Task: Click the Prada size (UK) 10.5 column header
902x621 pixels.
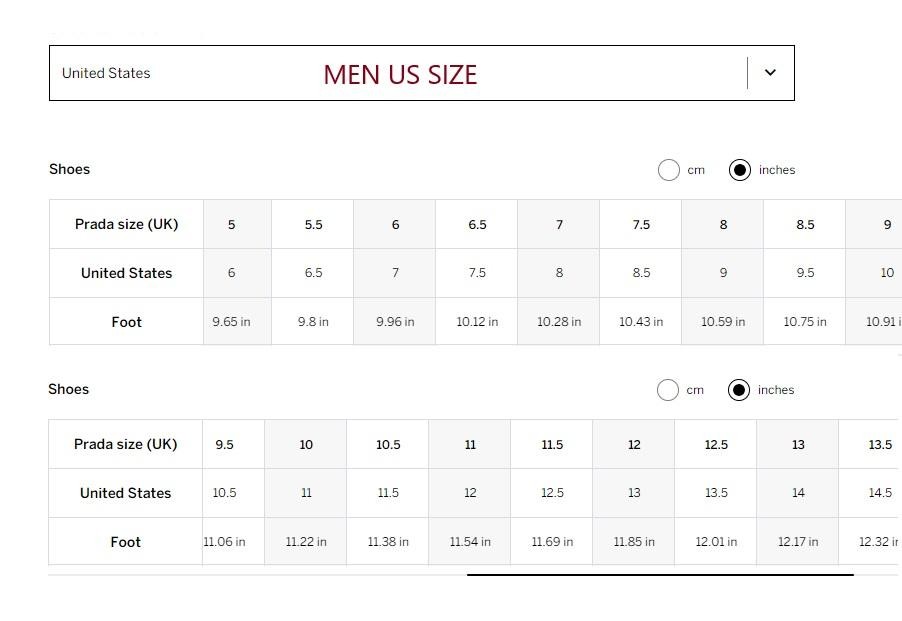Action: click(388, 444)
